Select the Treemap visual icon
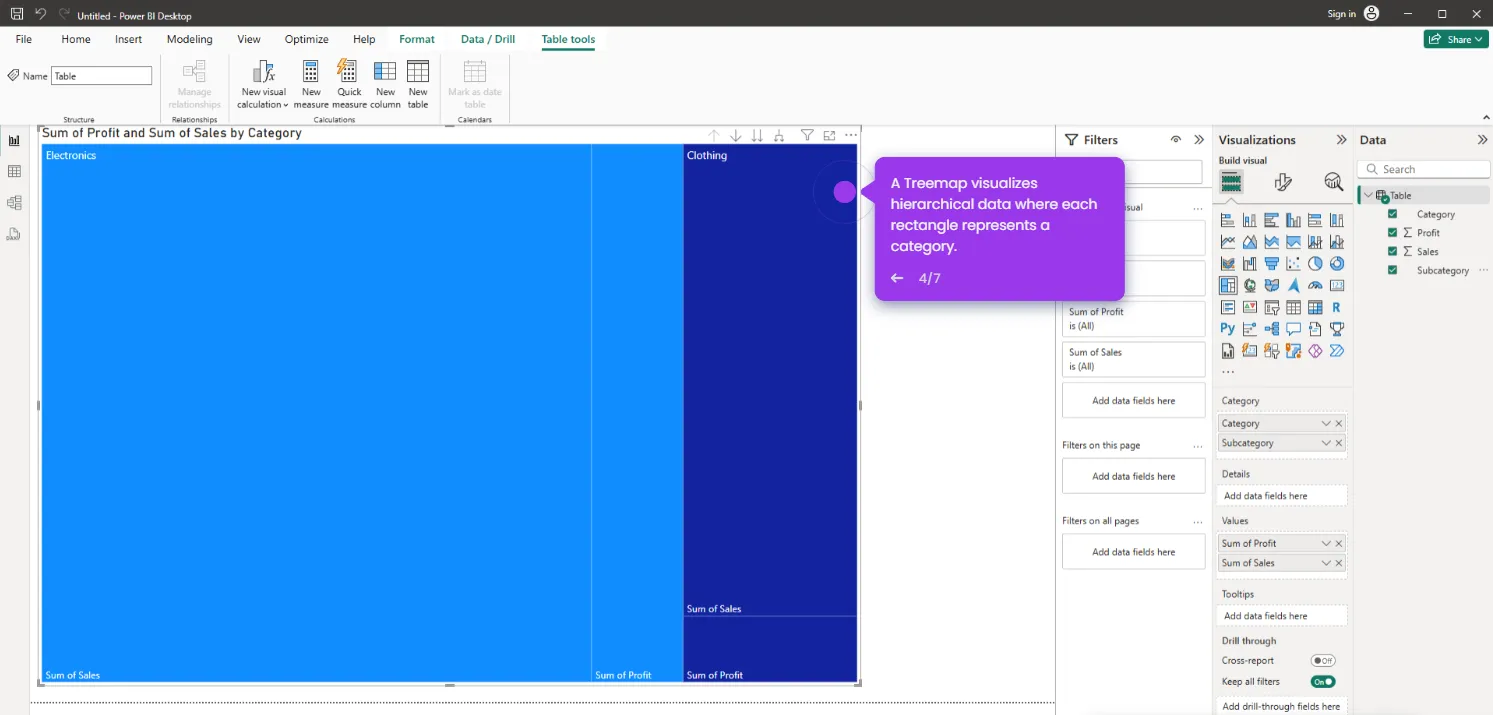This screenshot has height=715, width=1493. [x=1228, y=286]
